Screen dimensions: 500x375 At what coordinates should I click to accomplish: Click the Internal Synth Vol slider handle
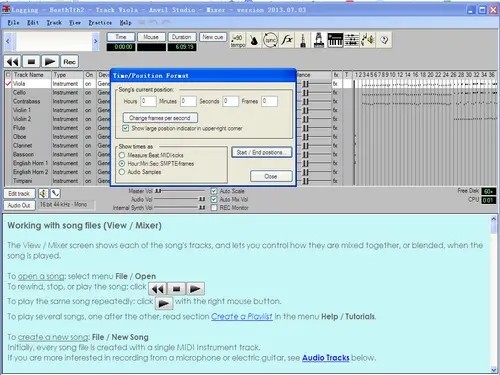tap(202, 208)
